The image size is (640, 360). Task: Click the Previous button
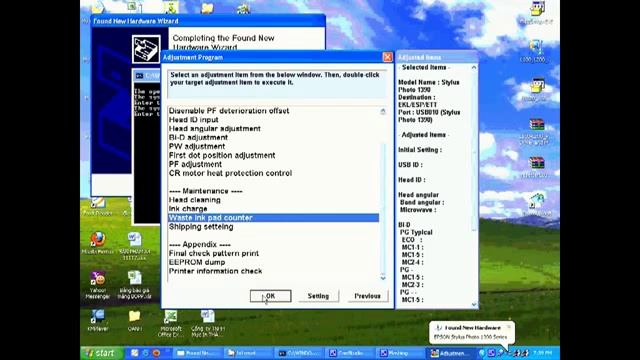pyautogui.click(x=367, y=296)
